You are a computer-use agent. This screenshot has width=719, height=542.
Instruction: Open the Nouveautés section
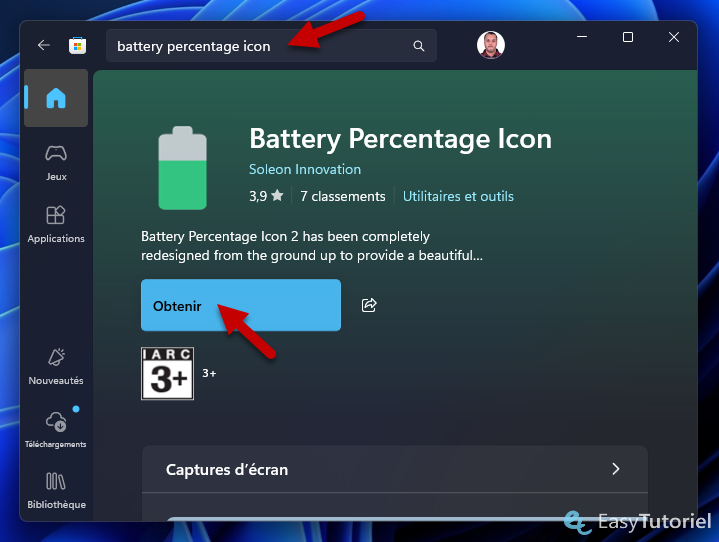point(56,366)
